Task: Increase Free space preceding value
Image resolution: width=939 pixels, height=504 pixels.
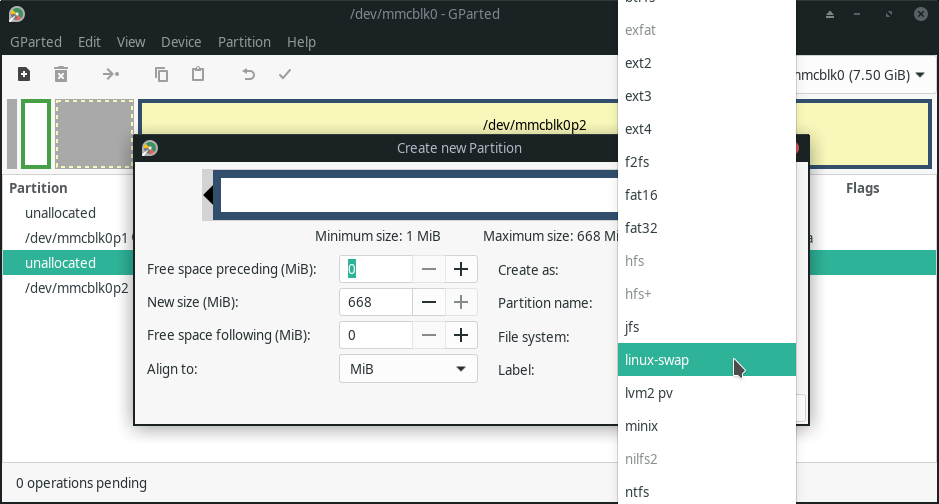Action: pyautogui.click(x=461, y=269)
